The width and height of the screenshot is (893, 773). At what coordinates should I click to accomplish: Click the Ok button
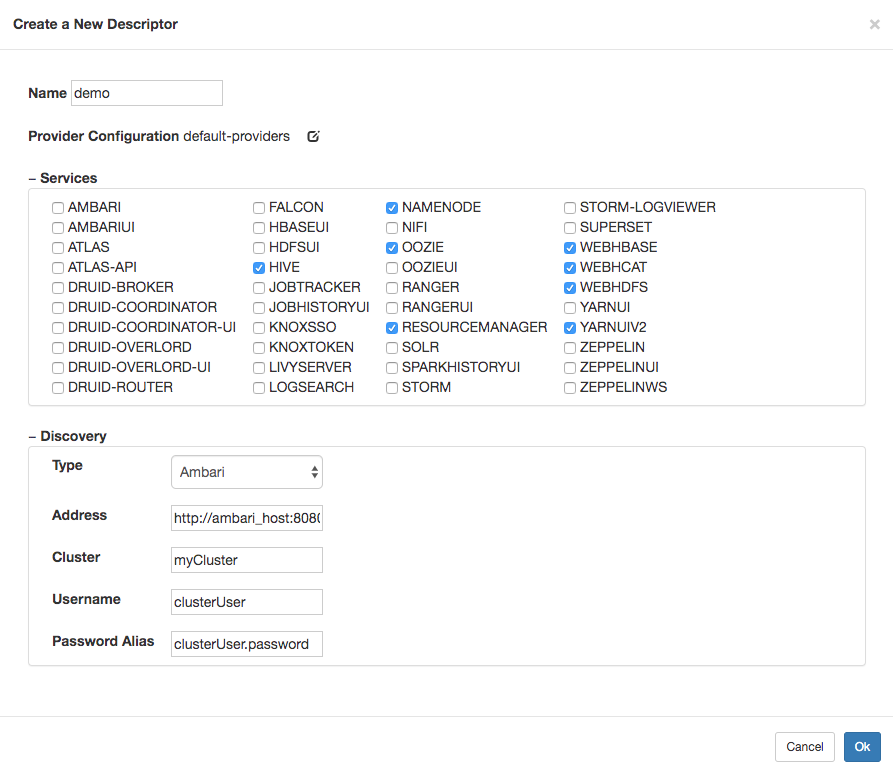(x=861, y=746)
